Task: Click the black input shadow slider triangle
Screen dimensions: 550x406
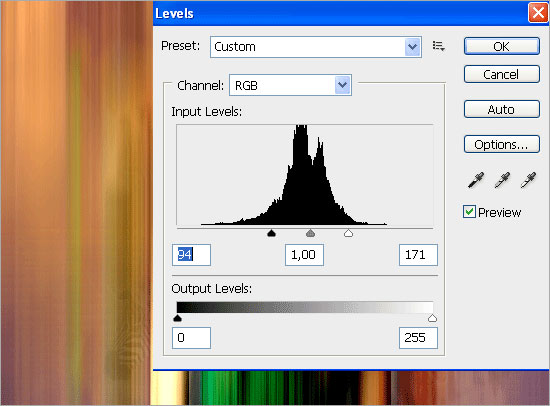Action: (x=271, y=233)
